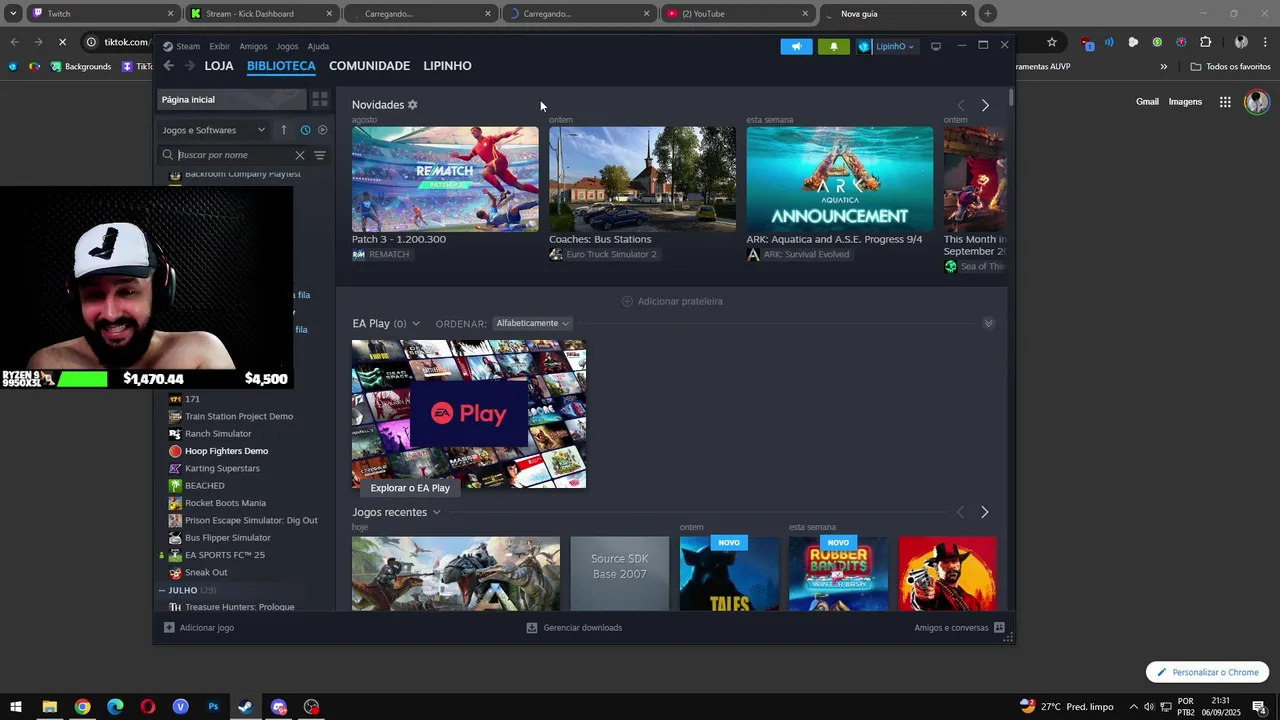
Task: Collapse EA Play shelf chevron
Action: [x=988, y=323]
